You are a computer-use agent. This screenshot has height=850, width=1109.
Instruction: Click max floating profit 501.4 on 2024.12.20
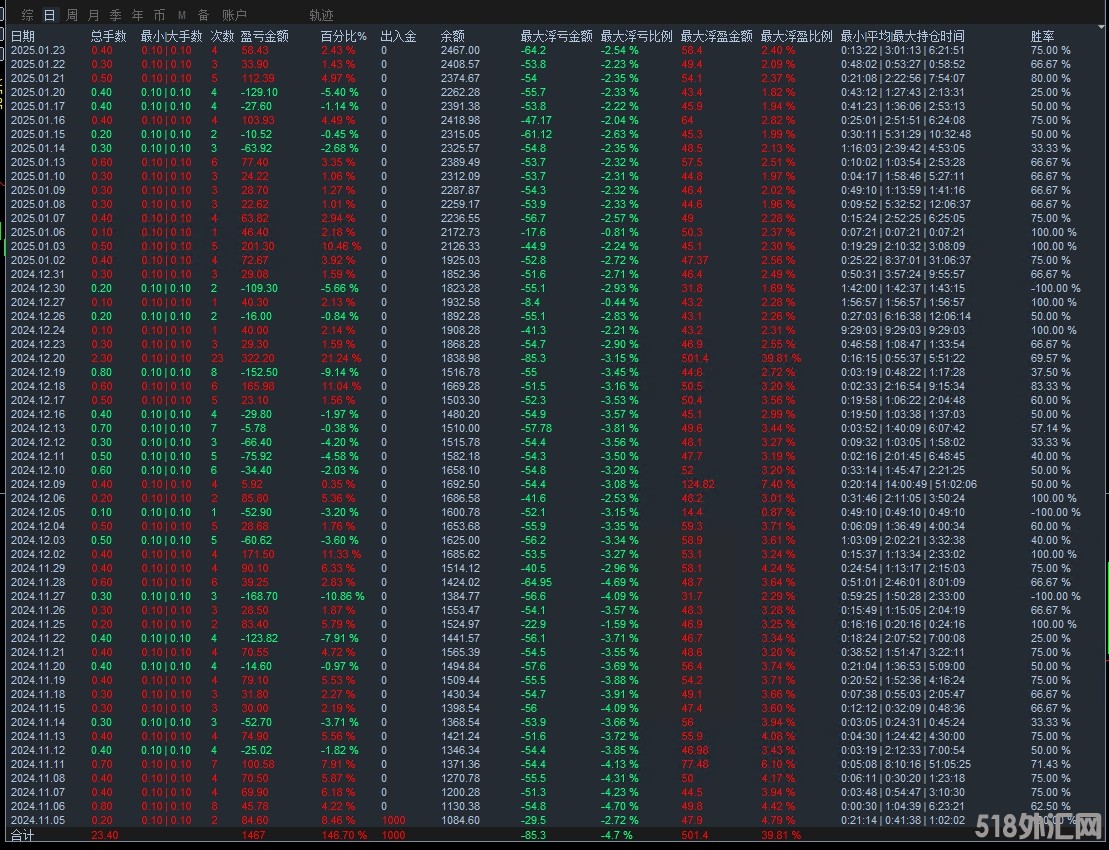click(x=695, y=359)
